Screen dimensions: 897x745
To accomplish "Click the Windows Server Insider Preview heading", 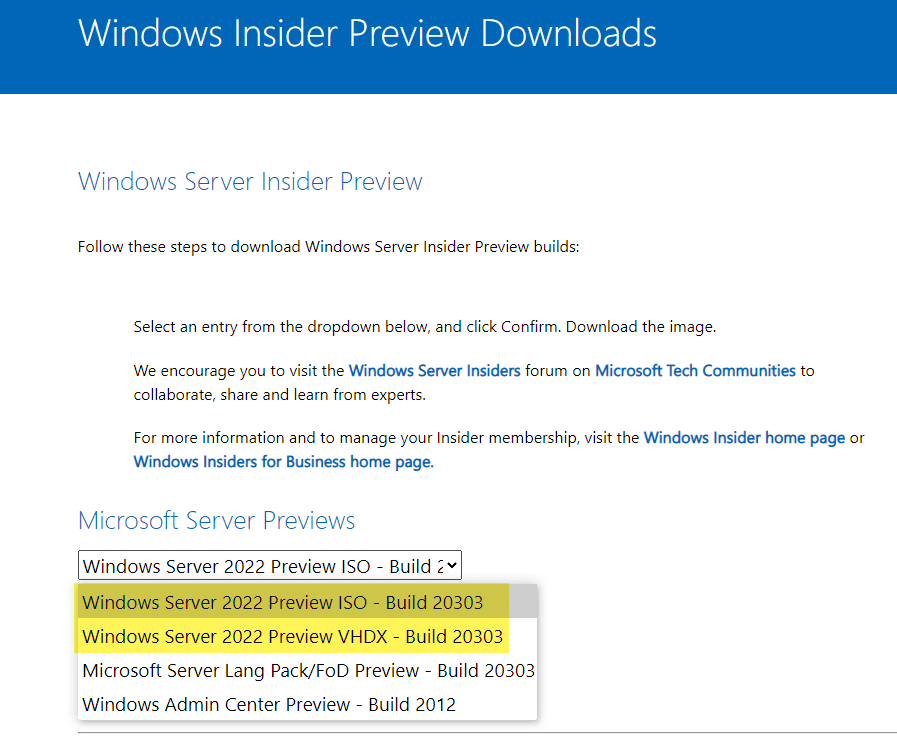I will (x=248, y=181).
